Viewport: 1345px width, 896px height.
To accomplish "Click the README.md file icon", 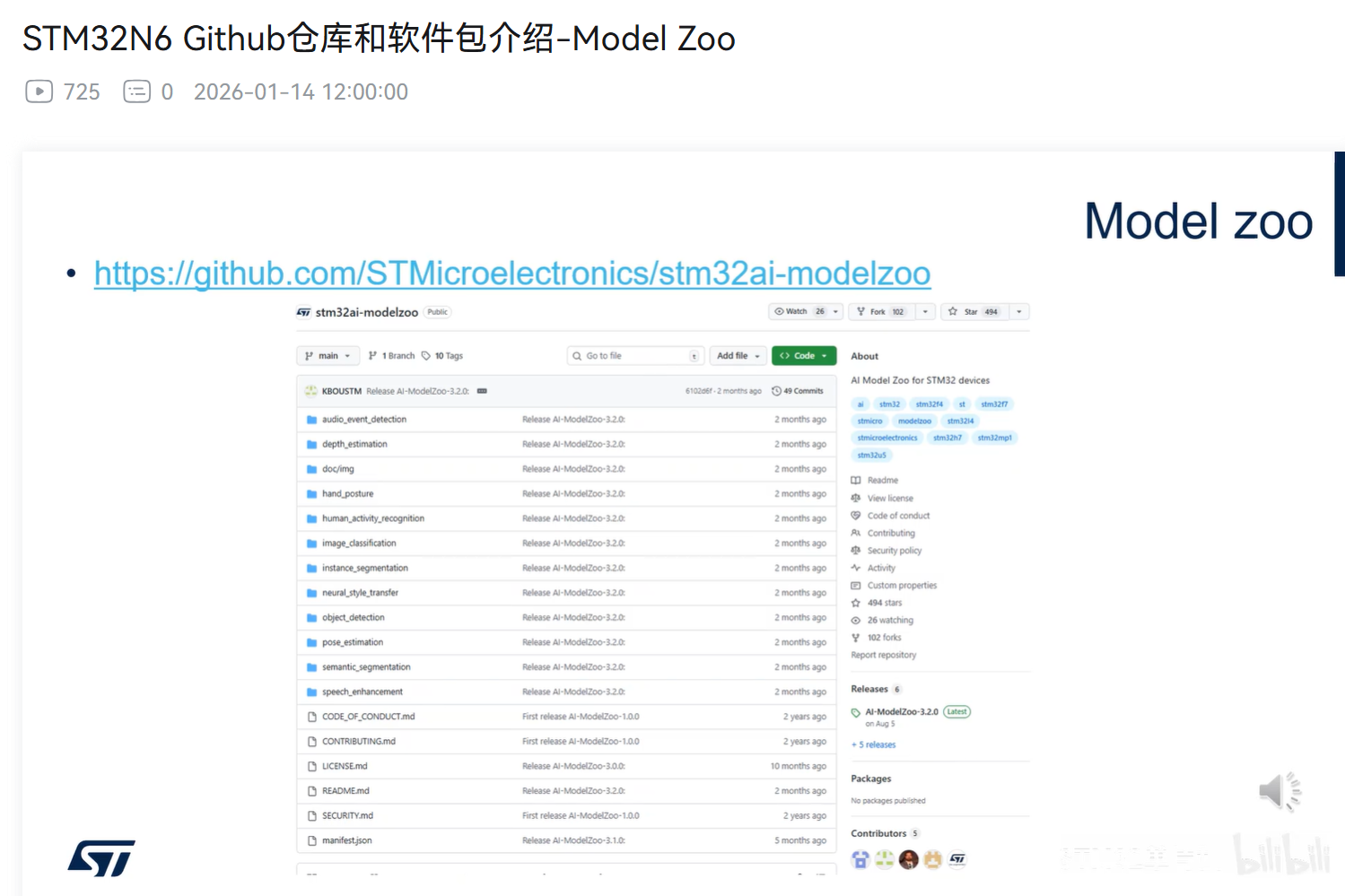I will [x=312, y=791].
